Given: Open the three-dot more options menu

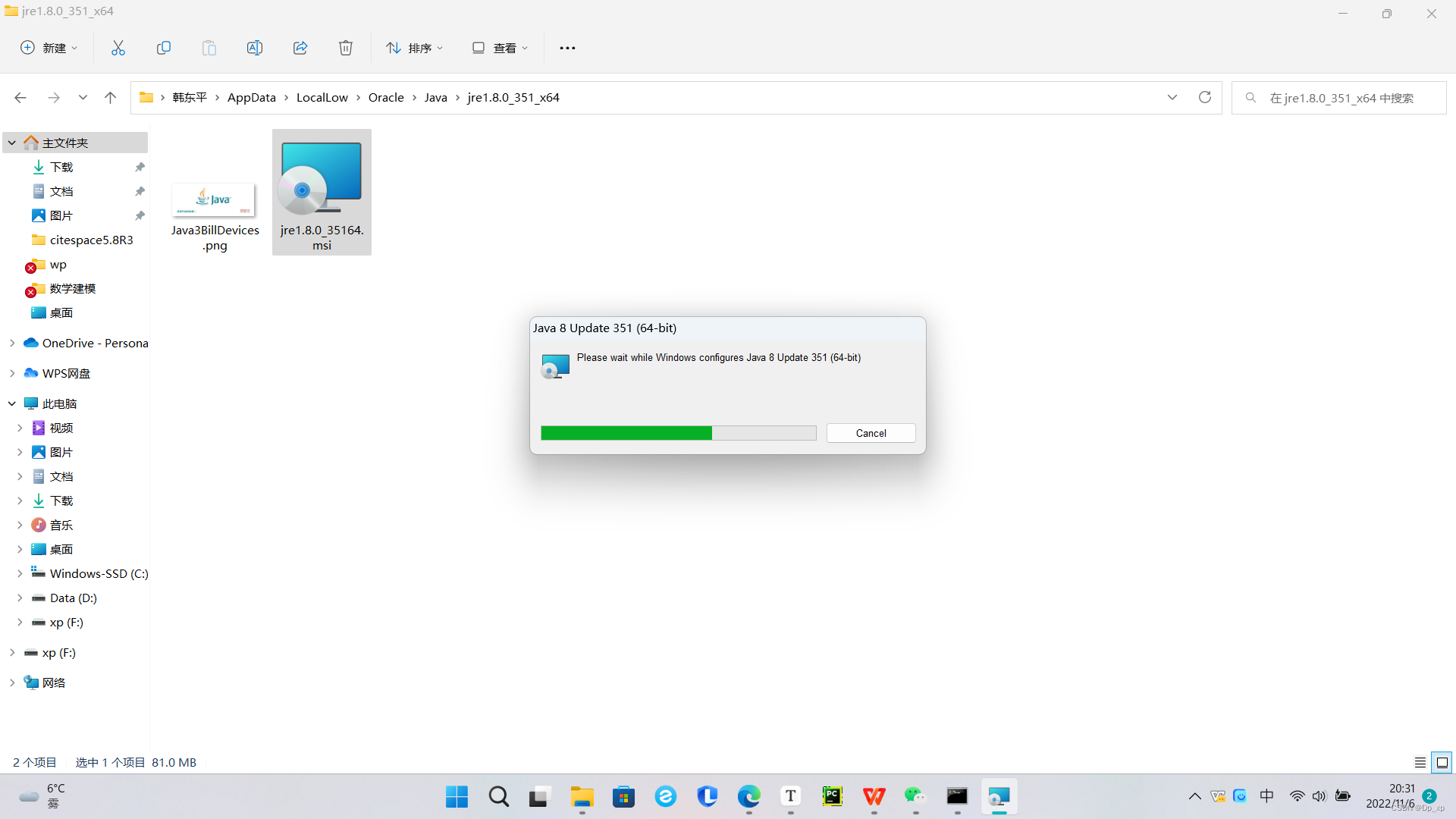Looking at the screenshot, I should point(567,48).
